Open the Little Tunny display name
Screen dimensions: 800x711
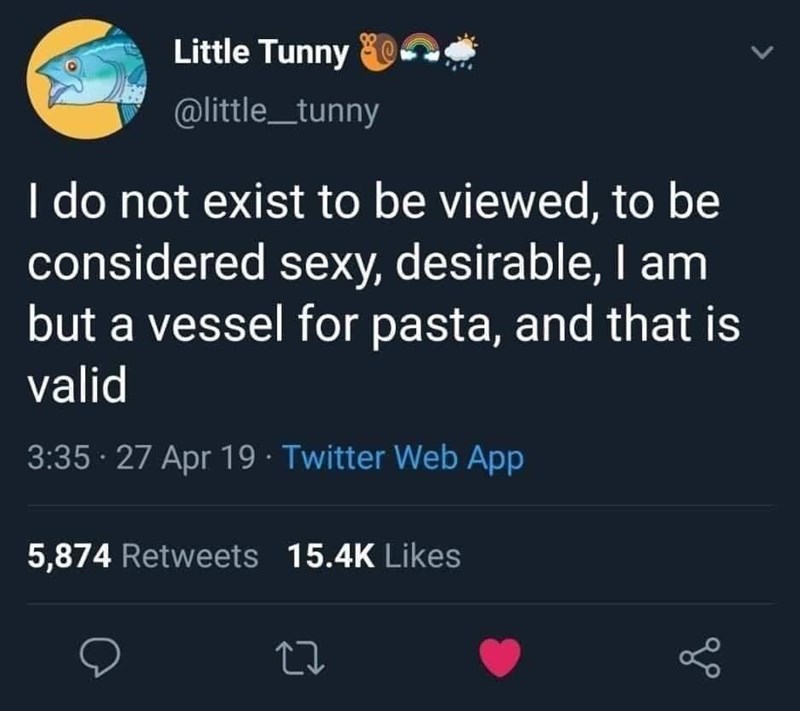(262, 54)
